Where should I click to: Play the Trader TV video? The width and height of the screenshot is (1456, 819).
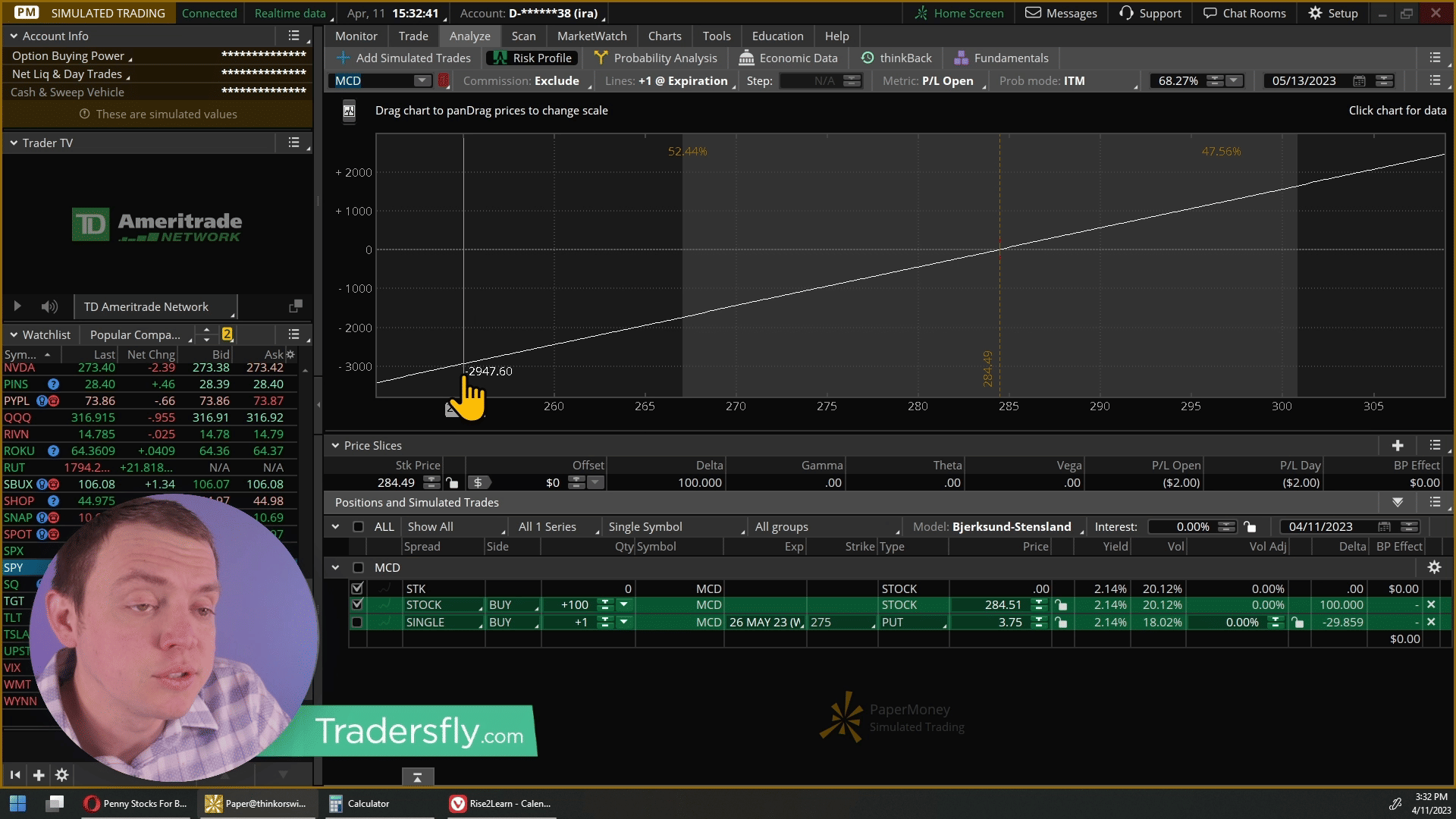[x=17, y=306]
